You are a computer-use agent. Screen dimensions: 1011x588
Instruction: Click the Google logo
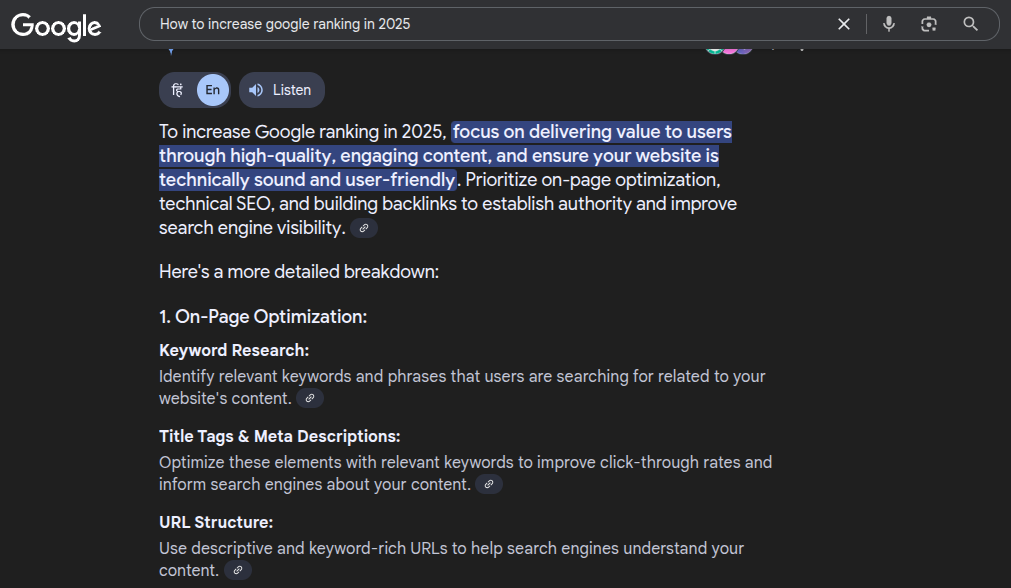click(x=56, y=25)
